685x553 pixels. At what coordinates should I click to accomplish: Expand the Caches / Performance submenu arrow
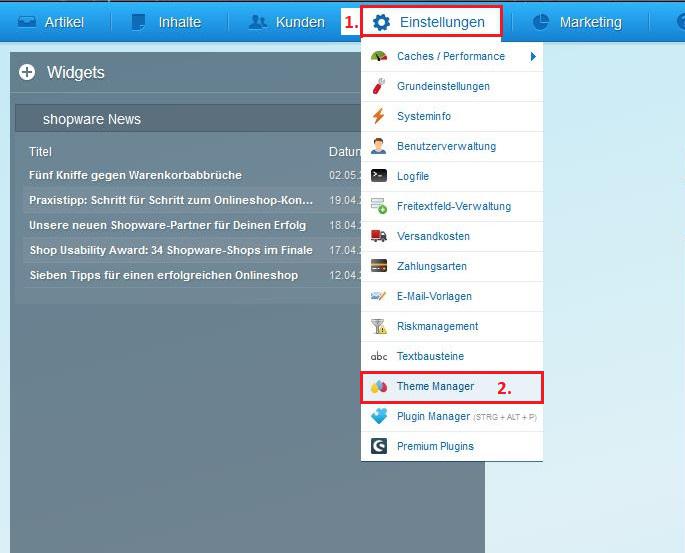tap(533, 56)
